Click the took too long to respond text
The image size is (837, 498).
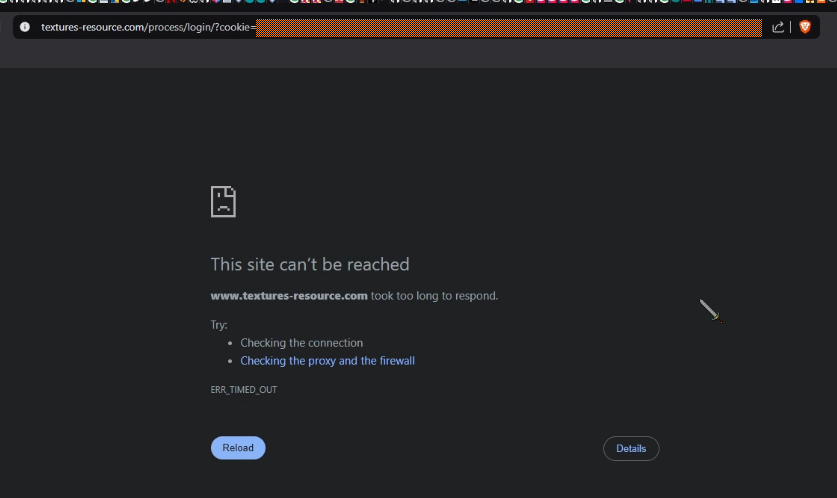[x=435, y=296]
